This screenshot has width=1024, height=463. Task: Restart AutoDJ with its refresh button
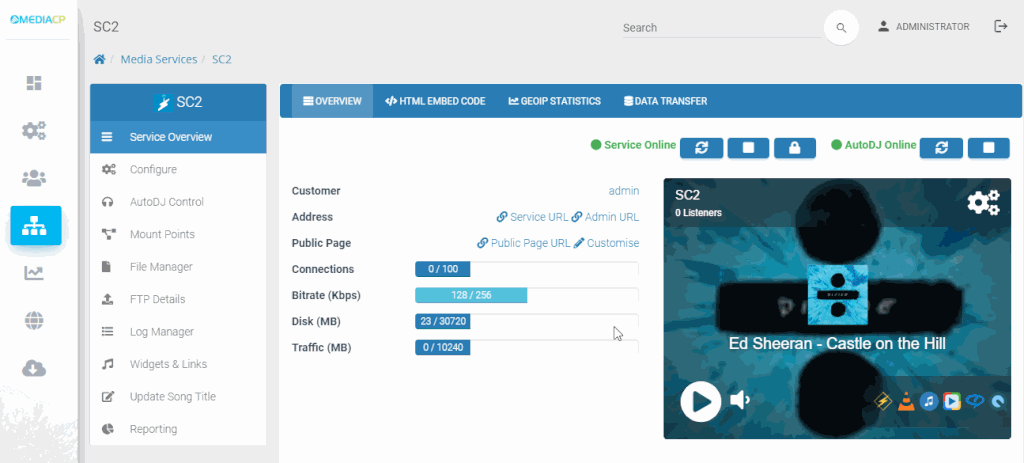(941, 148)
